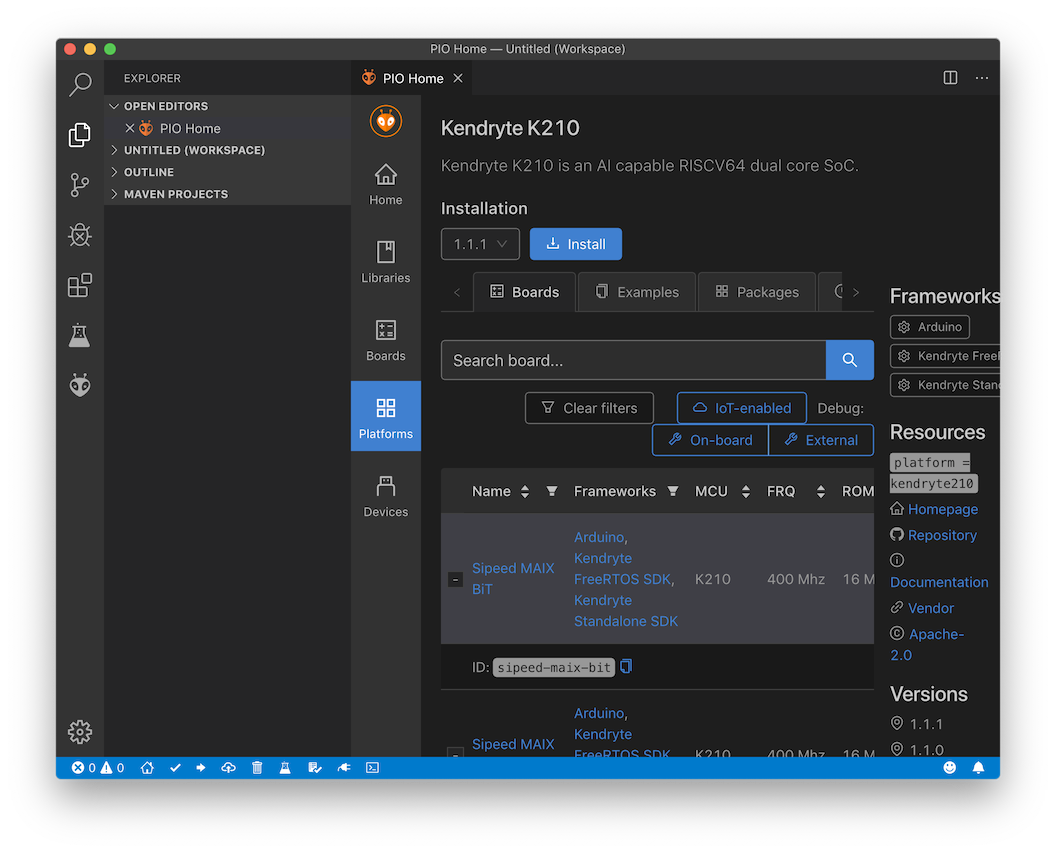Open the Run and Debug view

point(80,235)
